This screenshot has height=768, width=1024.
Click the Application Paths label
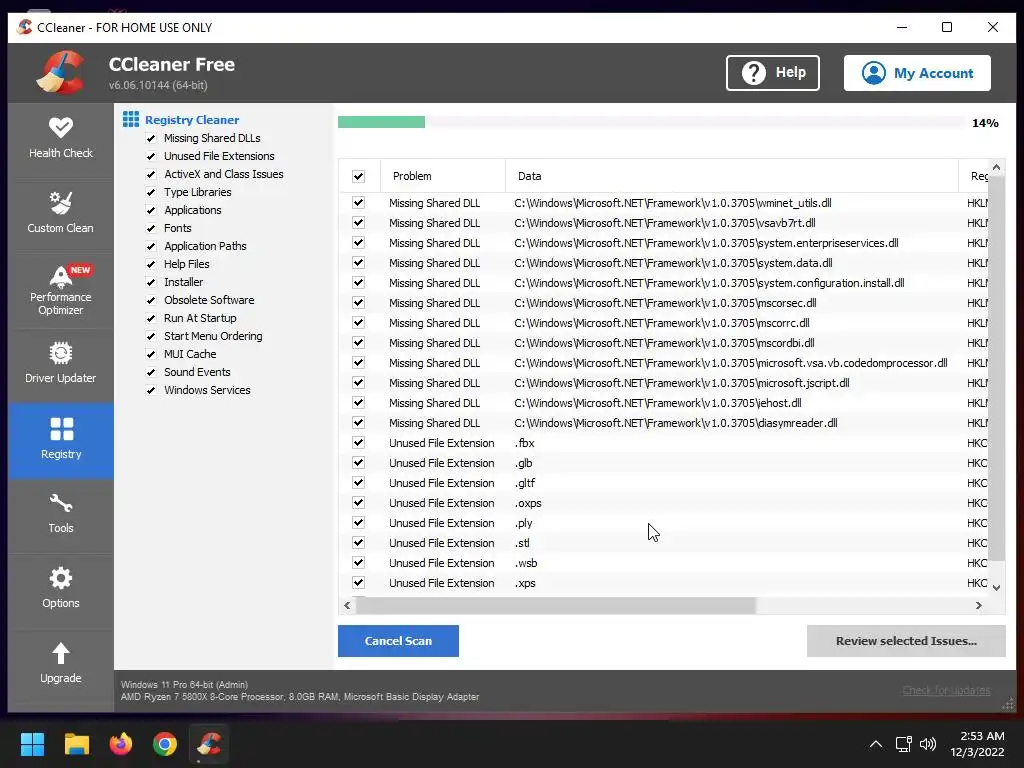click(x=205, y=246)
